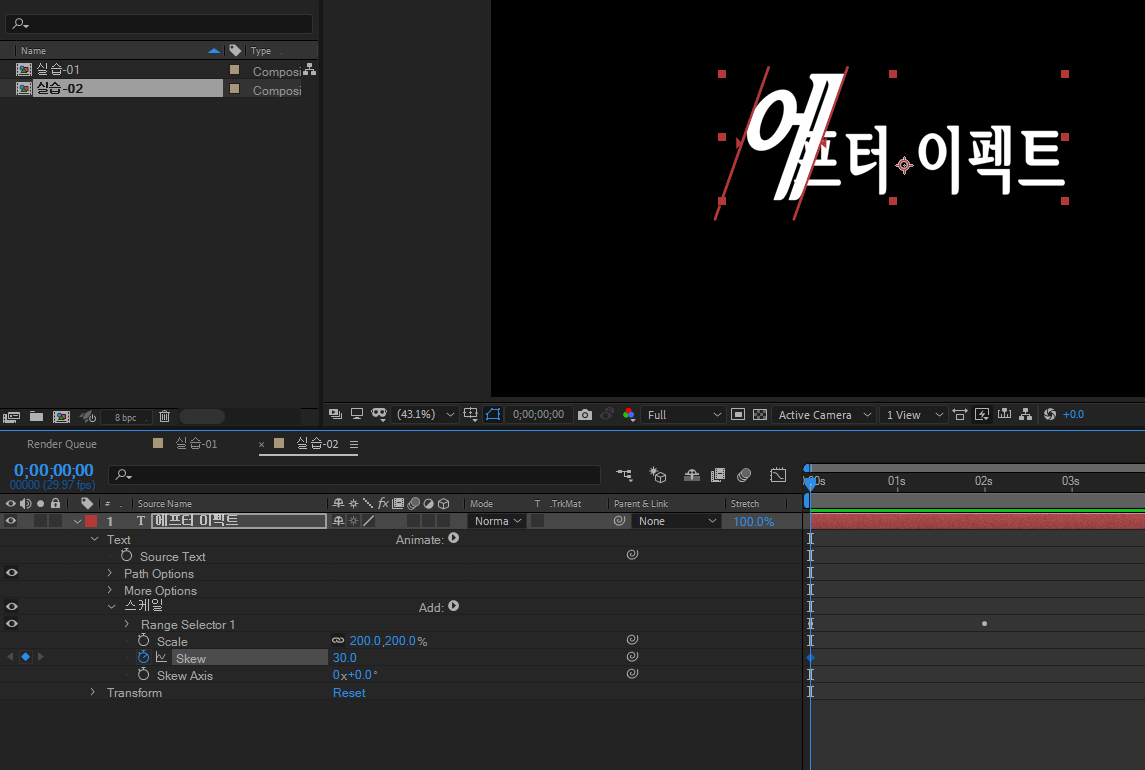Toggle Fast Previews icon in viewer

pyautogui.click(x=982, y=414)
